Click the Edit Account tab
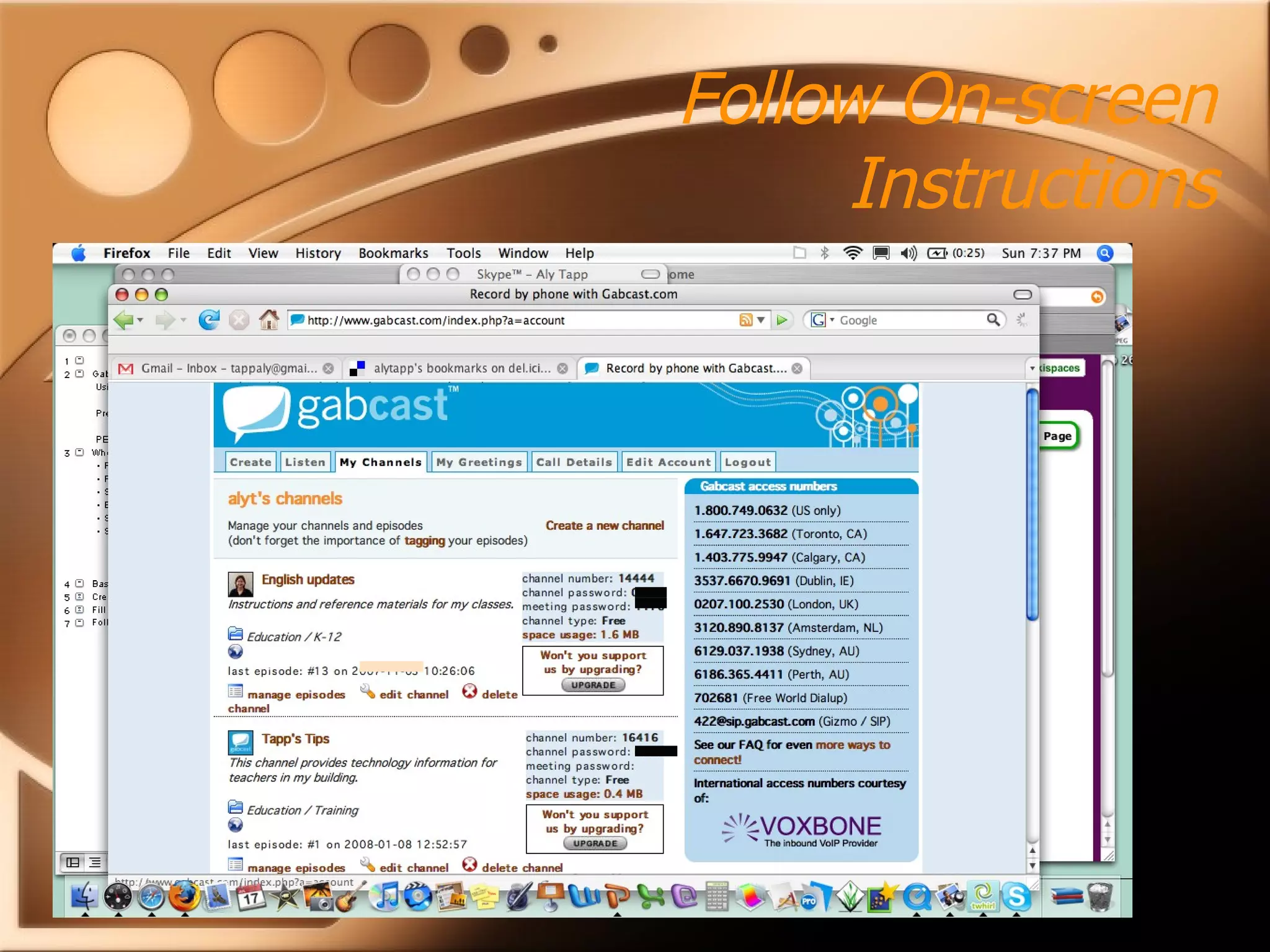This screenshot has width=1270, height=952. [x=668, y=462]
